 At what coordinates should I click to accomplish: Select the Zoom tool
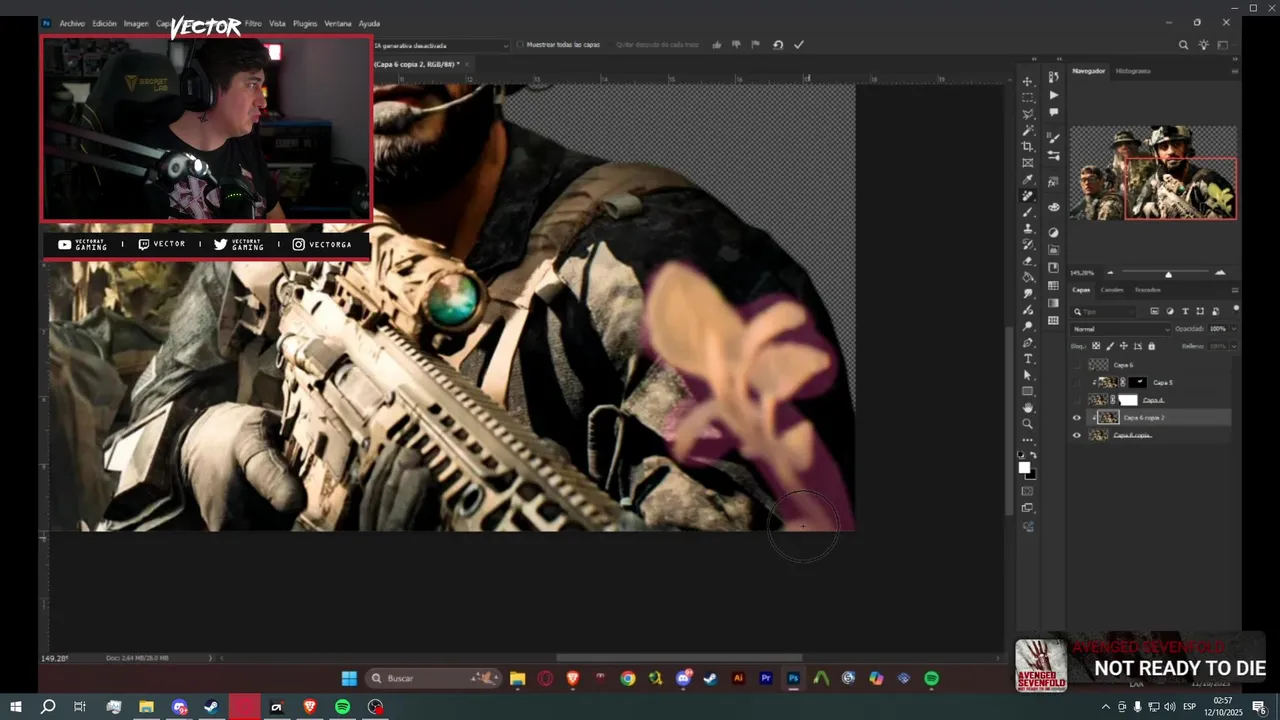pyautogui.click(x=1028, y=424)
